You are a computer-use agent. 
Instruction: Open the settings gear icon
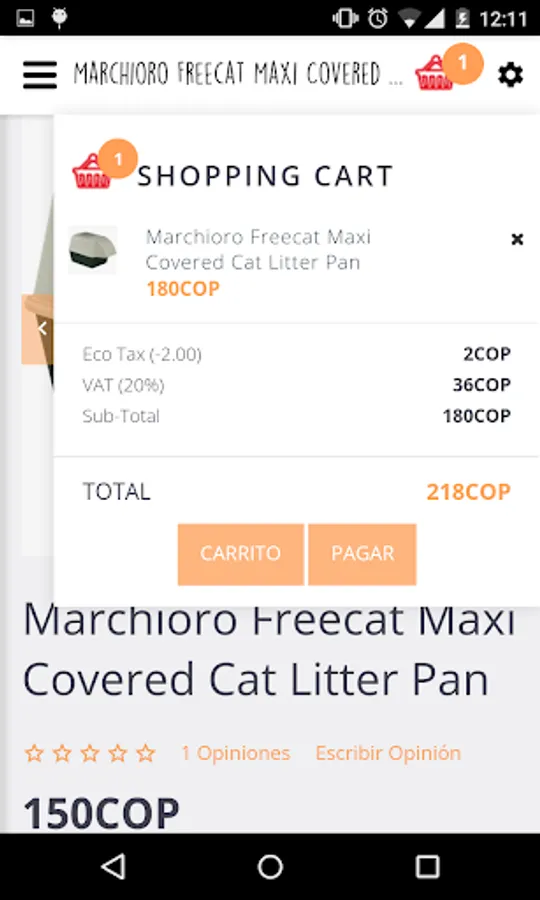pyautogui.click(x=510, y=75)
